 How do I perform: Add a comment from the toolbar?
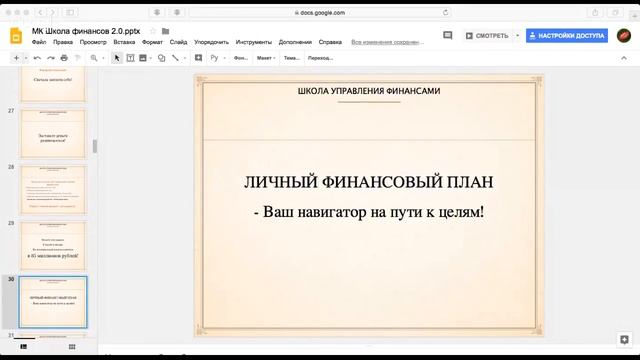[x=198, y=58]
